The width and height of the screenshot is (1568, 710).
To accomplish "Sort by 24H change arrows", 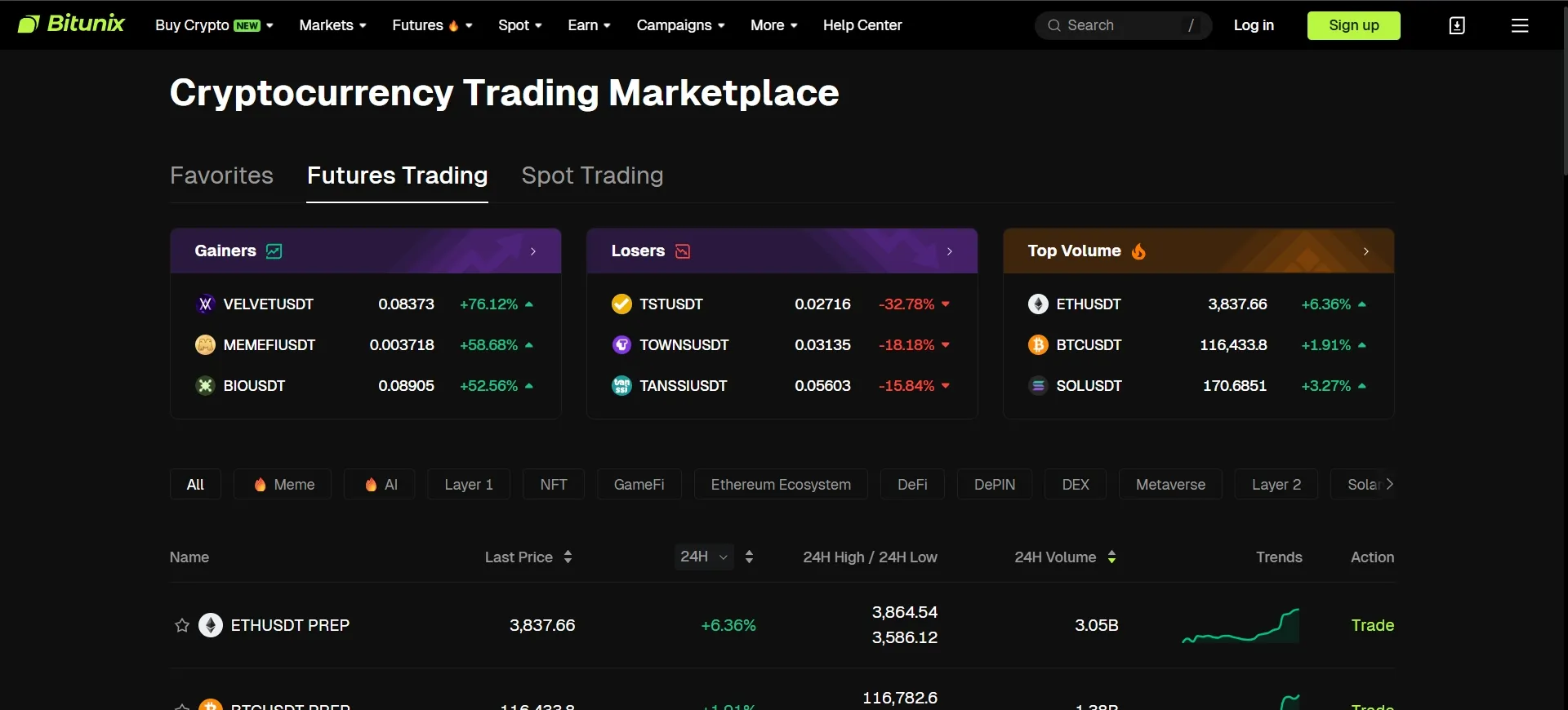I will [x=749, y=557].
